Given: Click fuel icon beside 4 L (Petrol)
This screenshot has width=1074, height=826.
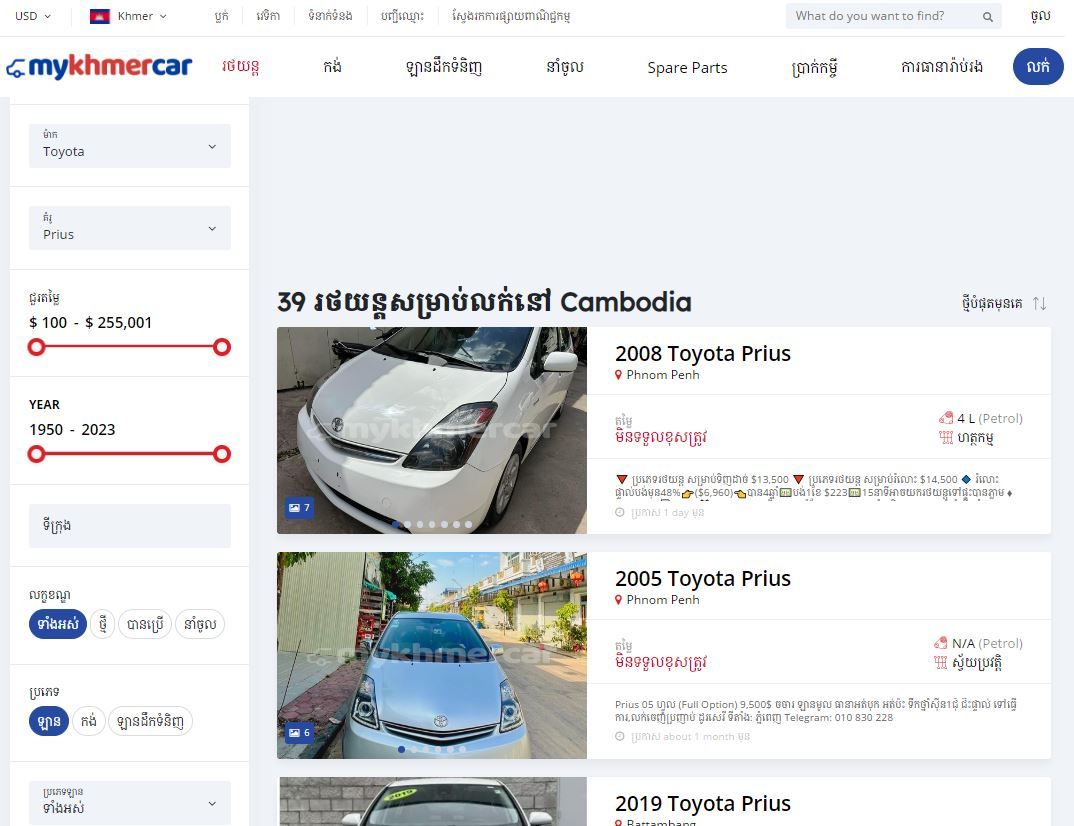Looking at the screenshot, I should pos(946,418).
